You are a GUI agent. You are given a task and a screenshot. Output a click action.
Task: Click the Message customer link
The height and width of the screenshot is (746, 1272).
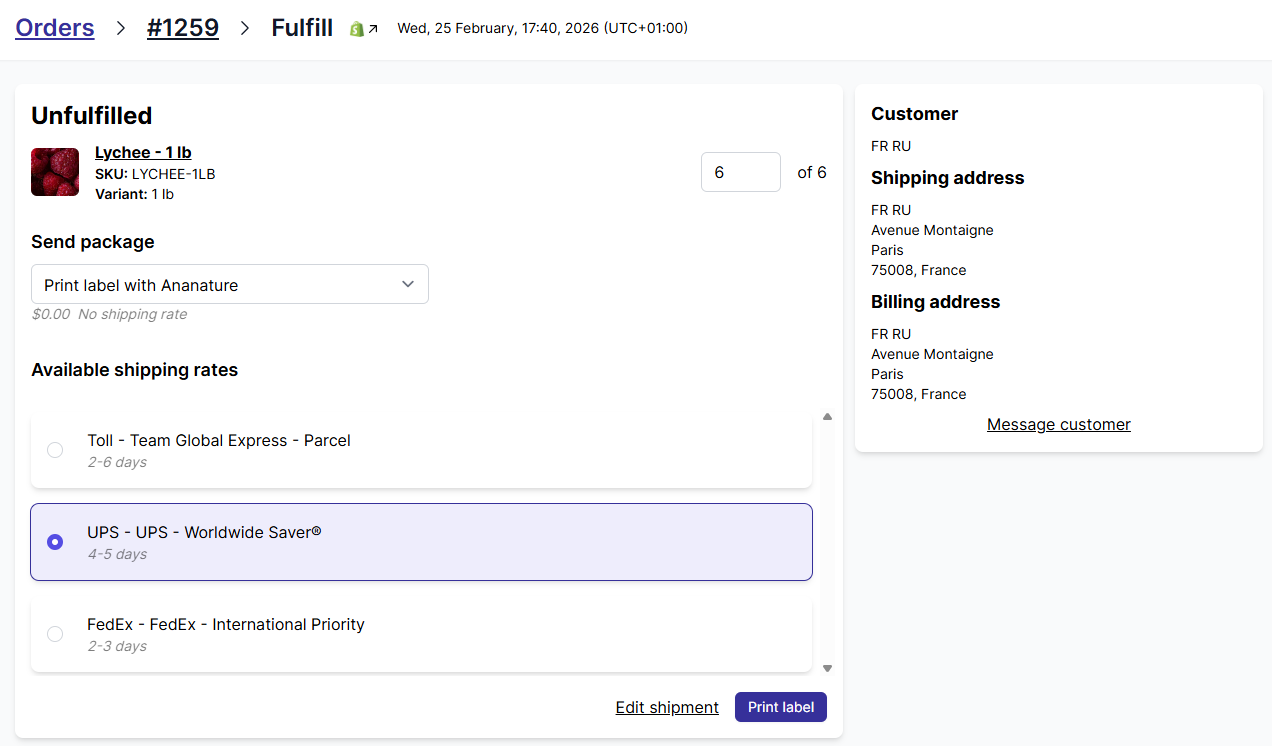coord(1058,424)
